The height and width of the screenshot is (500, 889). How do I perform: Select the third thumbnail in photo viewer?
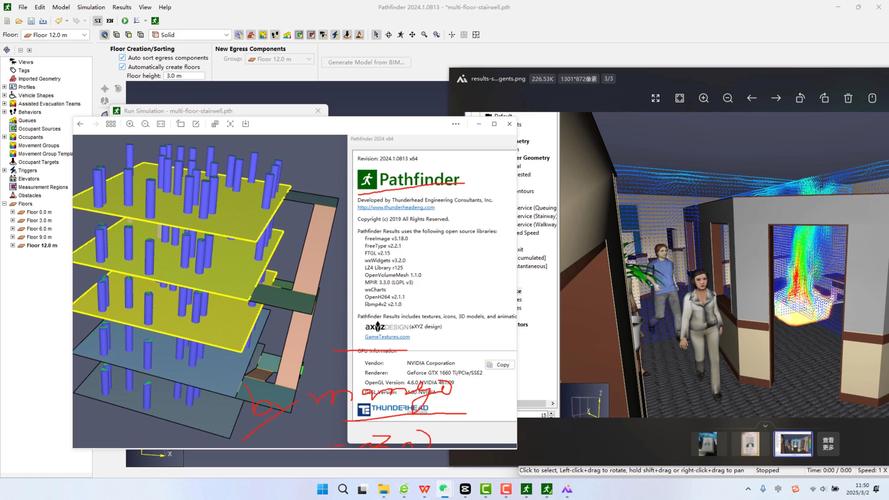pos(793,443)
